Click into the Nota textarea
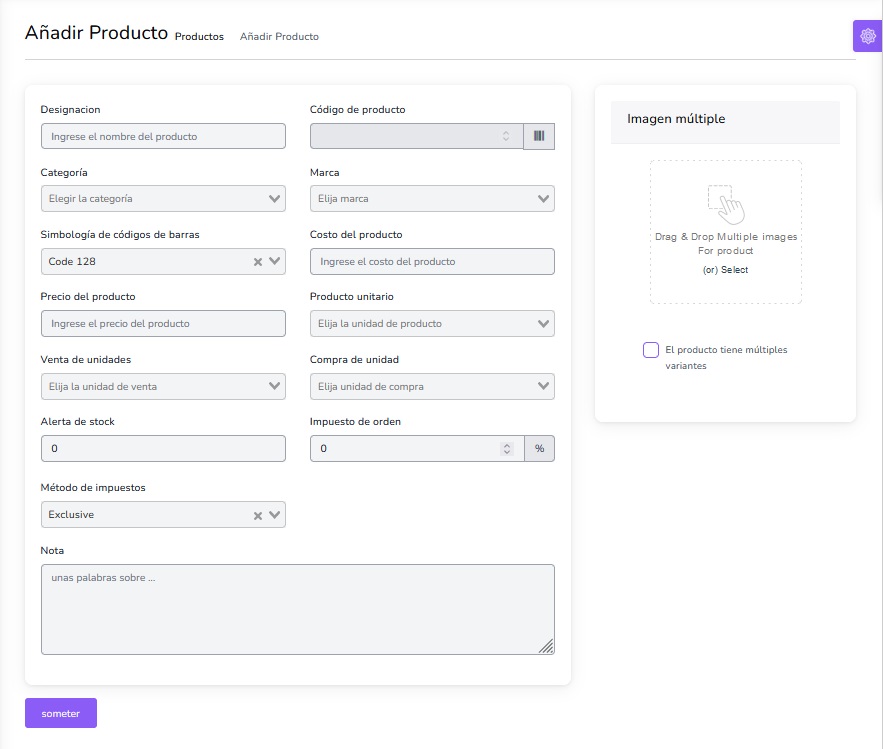This screenshot has height=749, width=883. pyautogui.click(x=298, y=609)
